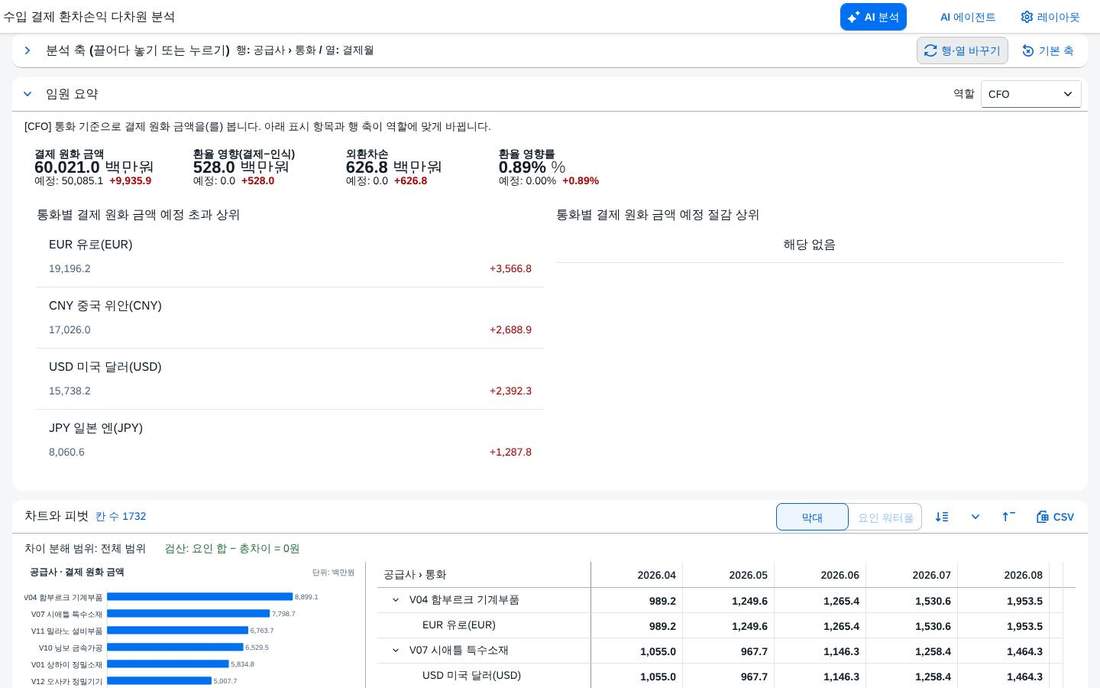Open the 역할 CFO dropdown
Viewport: 1100px width, 688px height.
coord(1031,94)
